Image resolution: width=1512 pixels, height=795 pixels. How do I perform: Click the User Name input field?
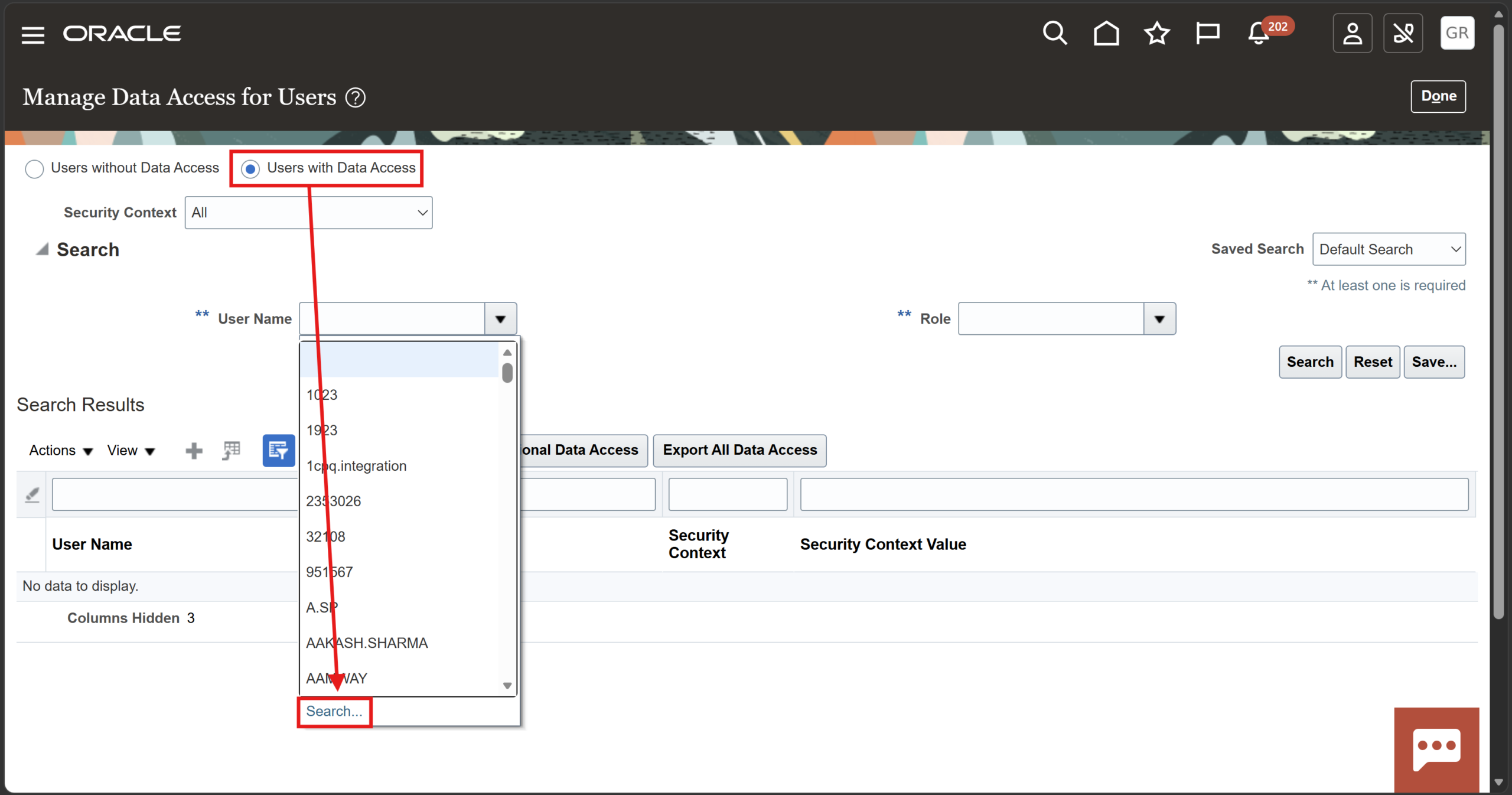(392, 319)
